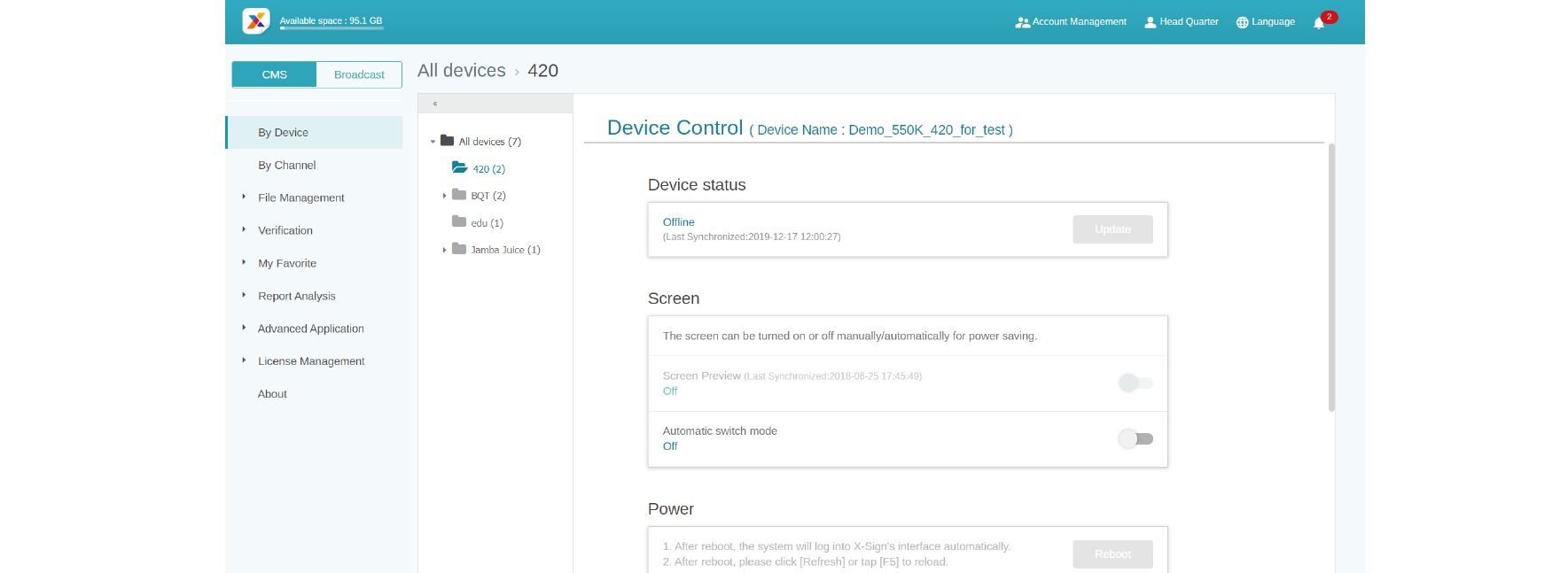Collapse the All devices tree node
This screenshot has height=573, width=1568.
click(x=433, y=142)
